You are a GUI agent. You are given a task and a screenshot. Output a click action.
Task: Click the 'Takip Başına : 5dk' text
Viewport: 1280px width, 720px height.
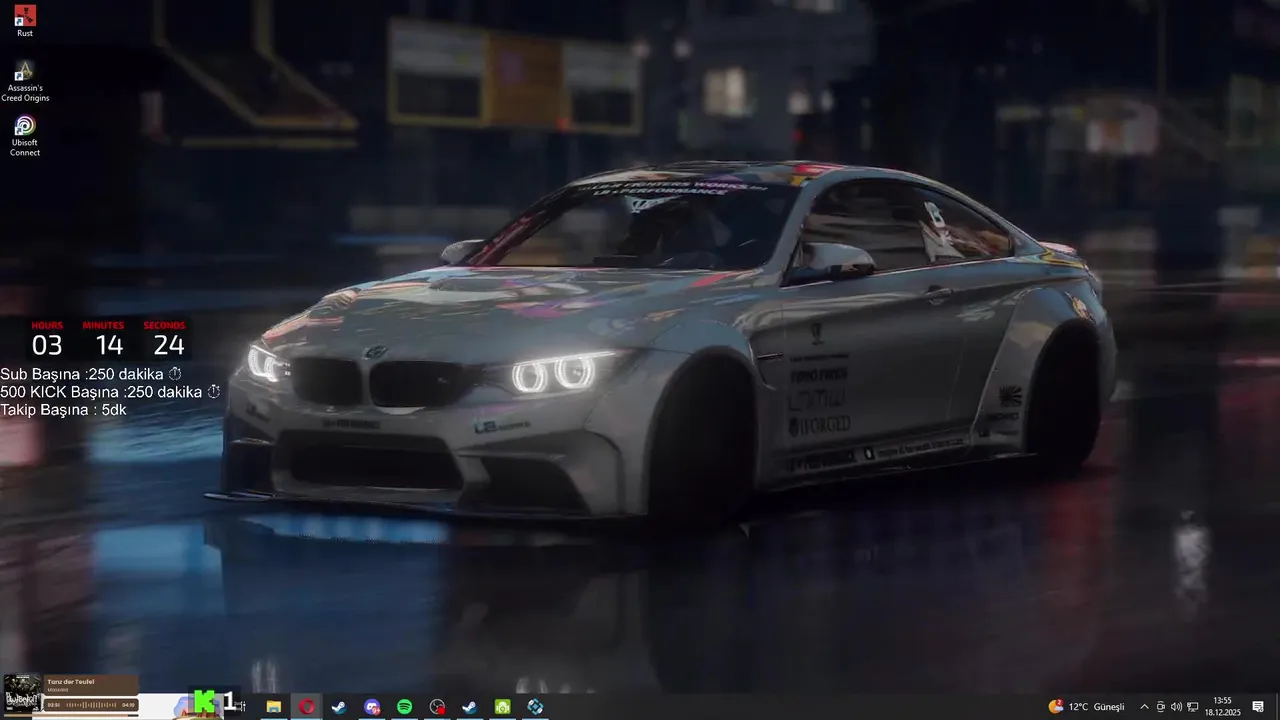click(x=63, y=410)
